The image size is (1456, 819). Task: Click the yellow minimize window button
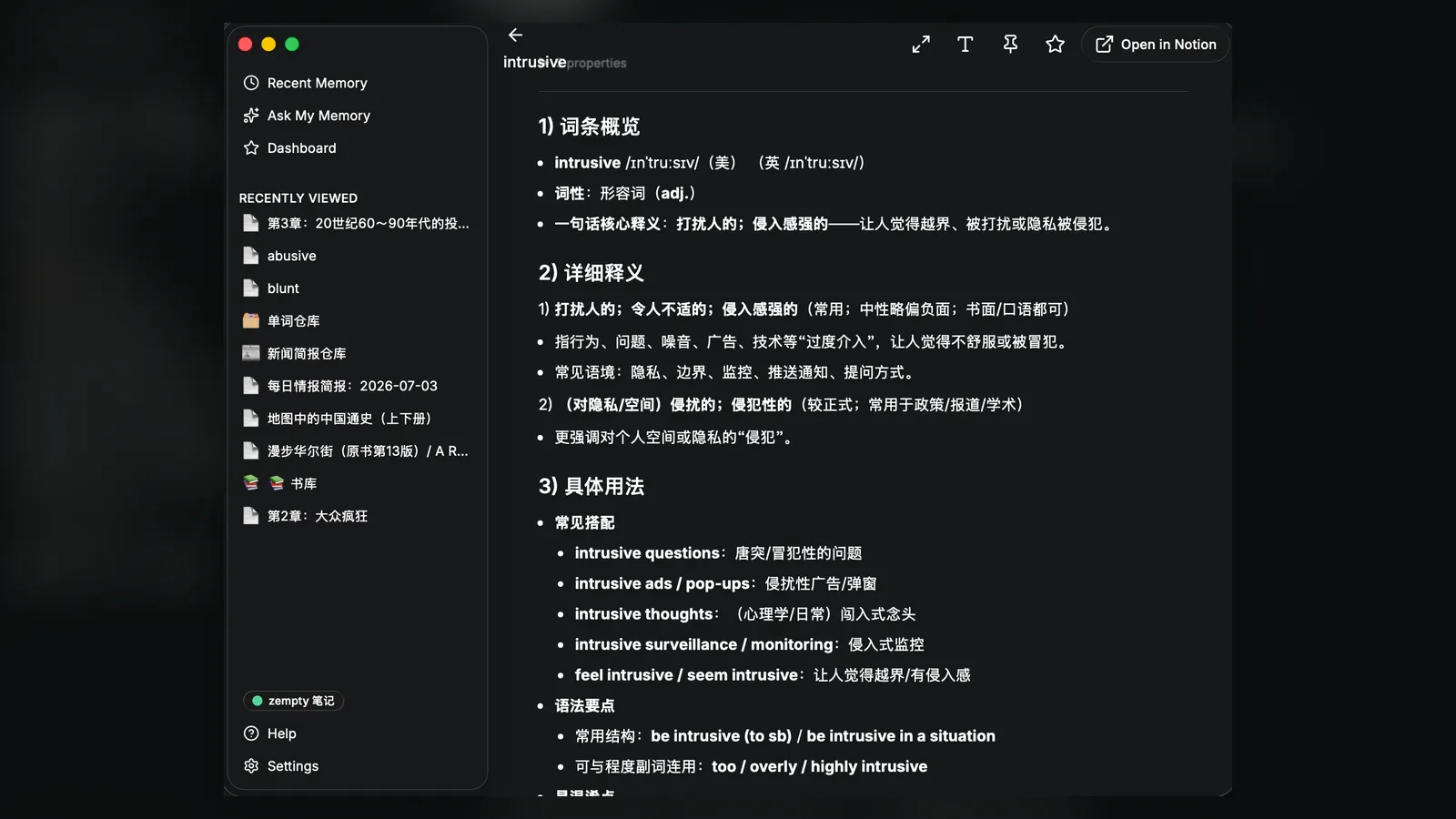268,44
